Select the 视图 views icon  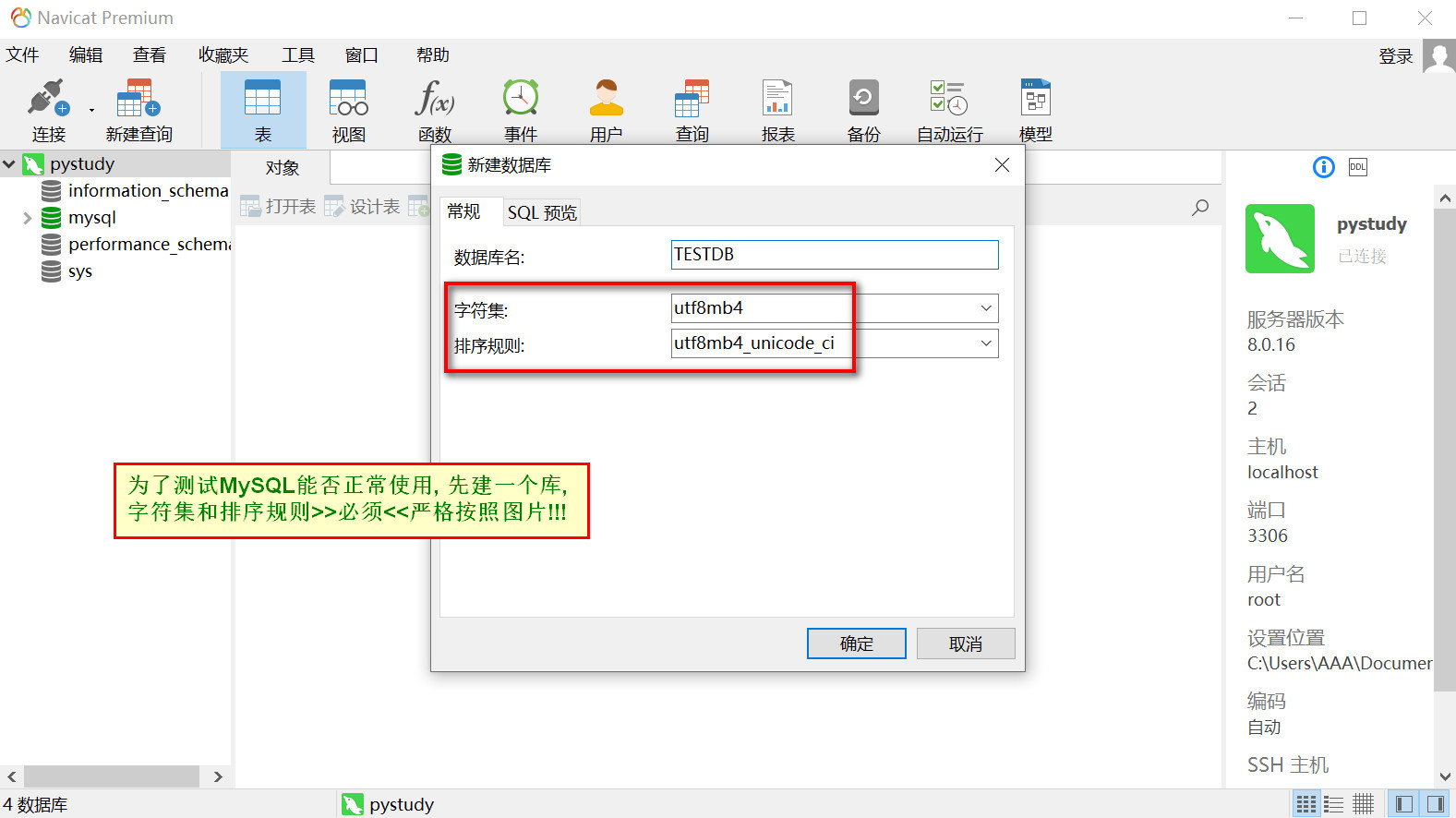pos(349,110)
